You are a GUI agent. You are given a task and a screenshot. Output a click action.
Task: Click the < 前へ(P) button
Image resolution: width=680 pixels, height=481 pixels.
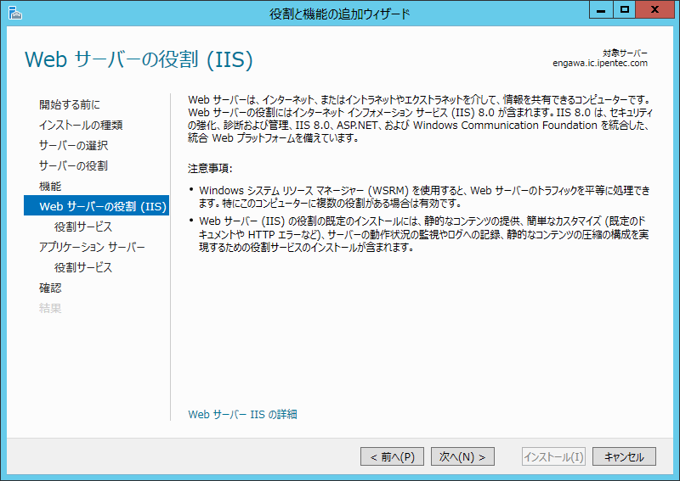[392, 457]
